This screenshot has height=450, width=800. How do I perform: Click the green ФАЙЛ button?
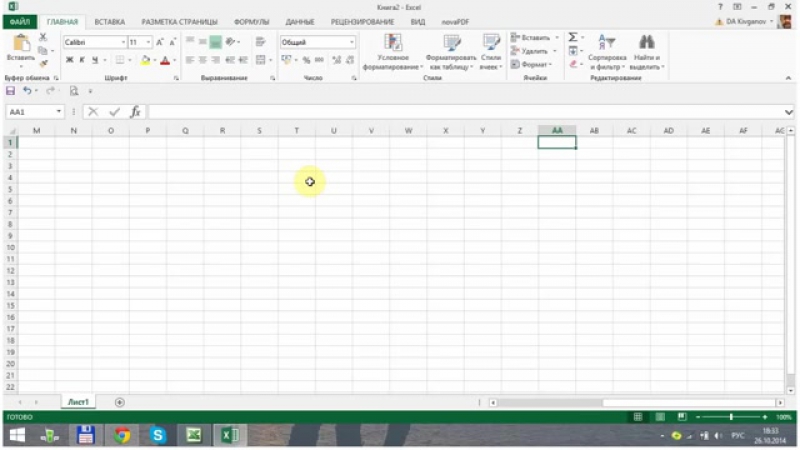[21, 21]
